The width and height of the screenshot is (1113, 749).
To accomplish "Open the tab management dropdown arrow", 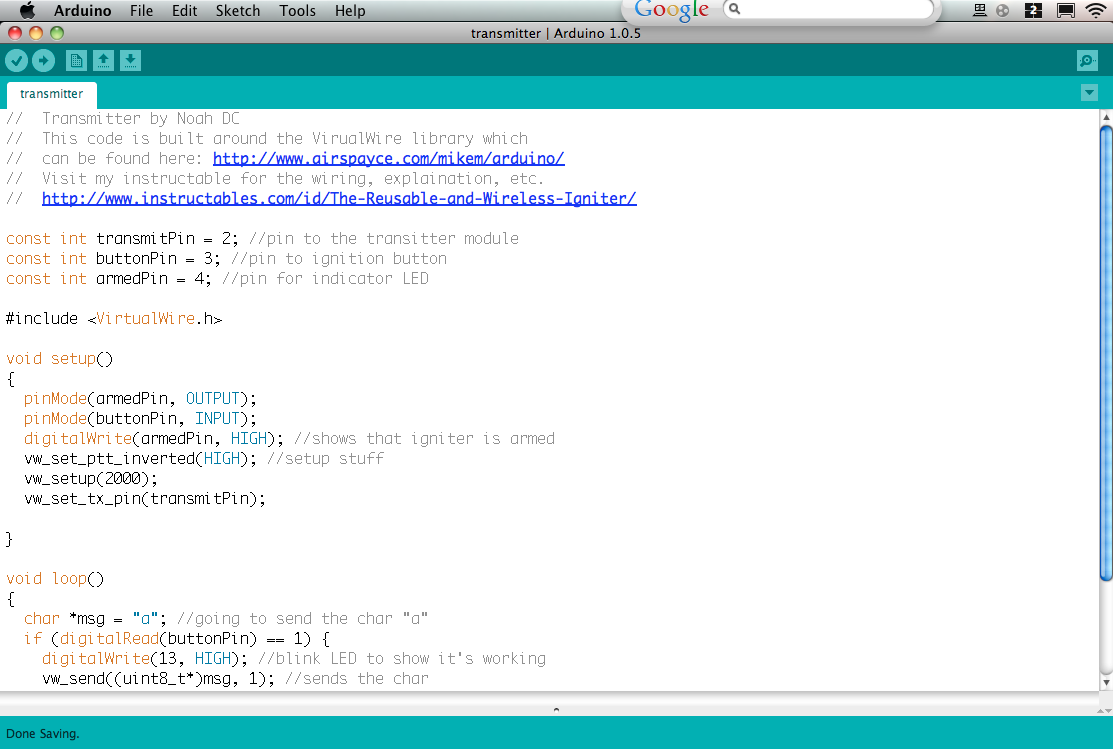I will click(1089, 92).
